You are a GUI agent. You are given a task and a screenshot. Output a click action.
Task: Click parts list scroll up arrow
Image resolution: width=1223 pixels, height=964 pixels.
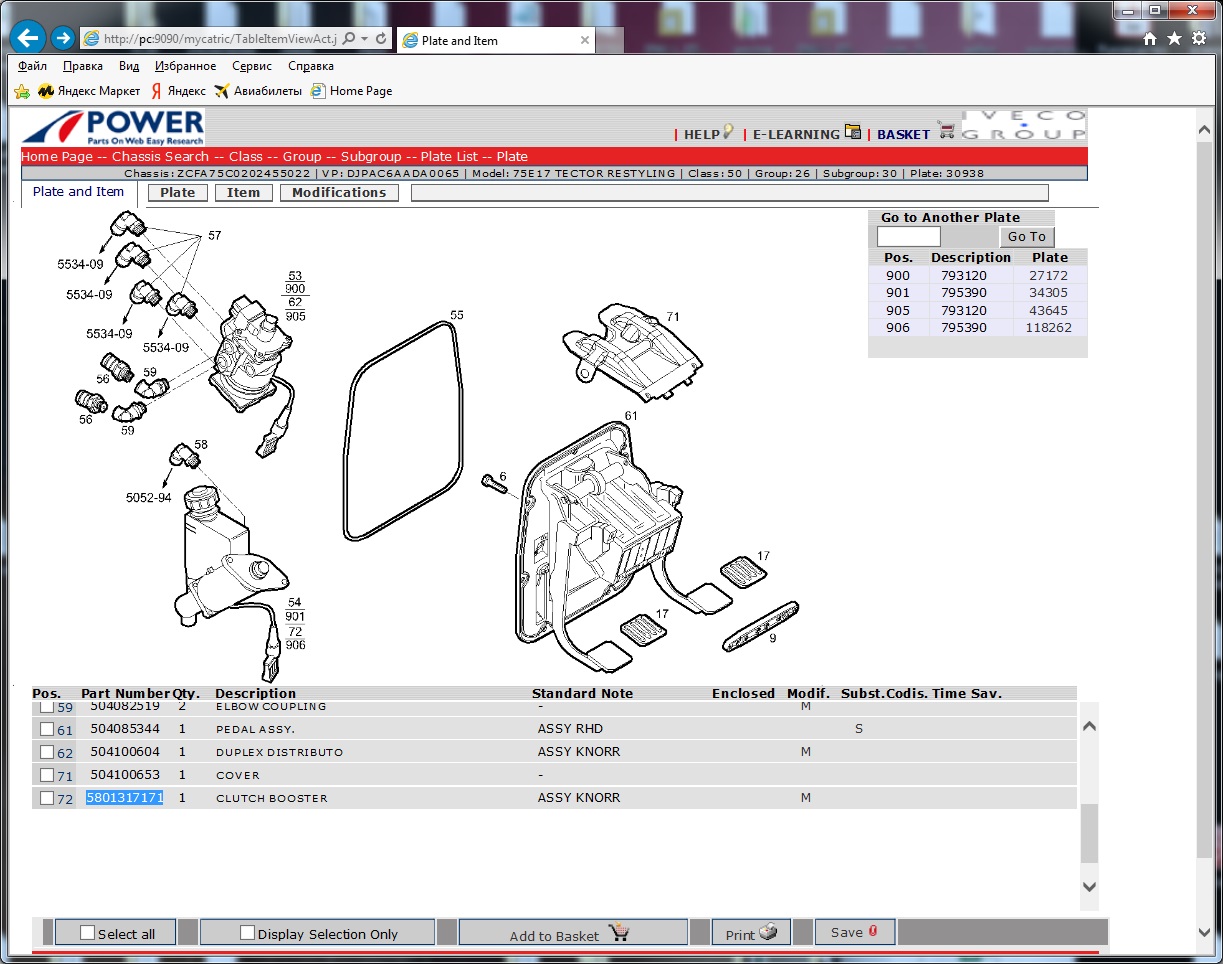pyautogui.click(x=1089, y=726)
